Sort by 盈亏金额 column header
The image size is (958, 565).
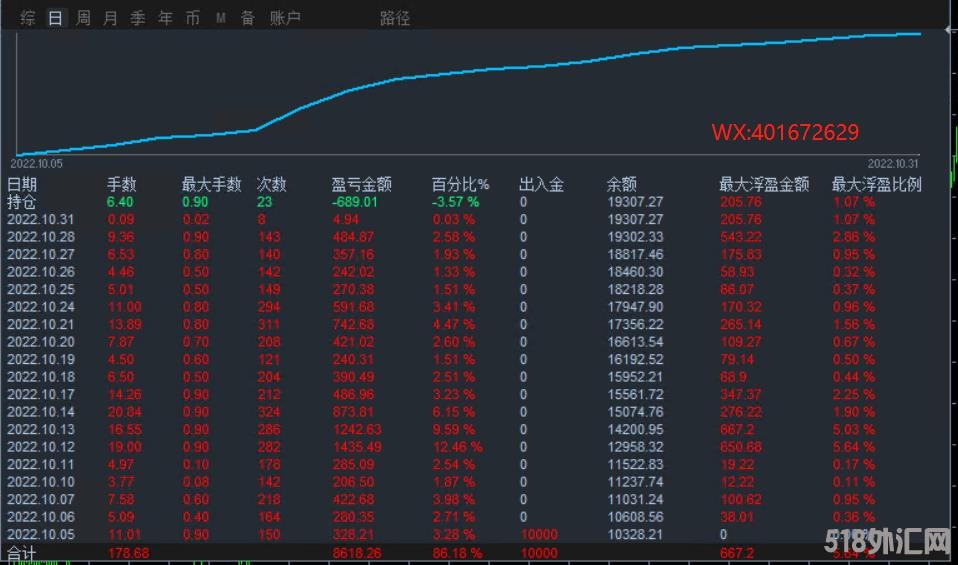361,184
